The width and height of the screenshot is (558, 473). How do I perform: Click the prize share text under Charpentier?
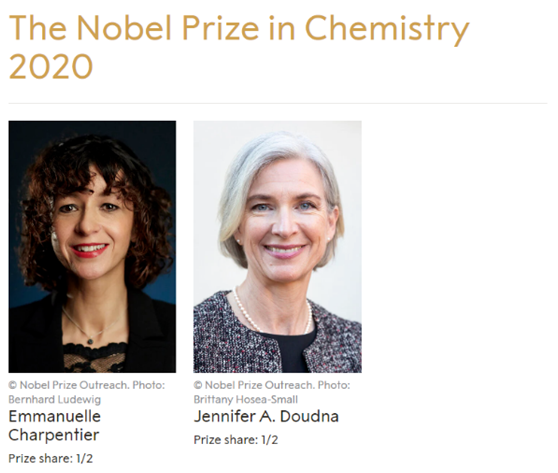coord(51,458)
